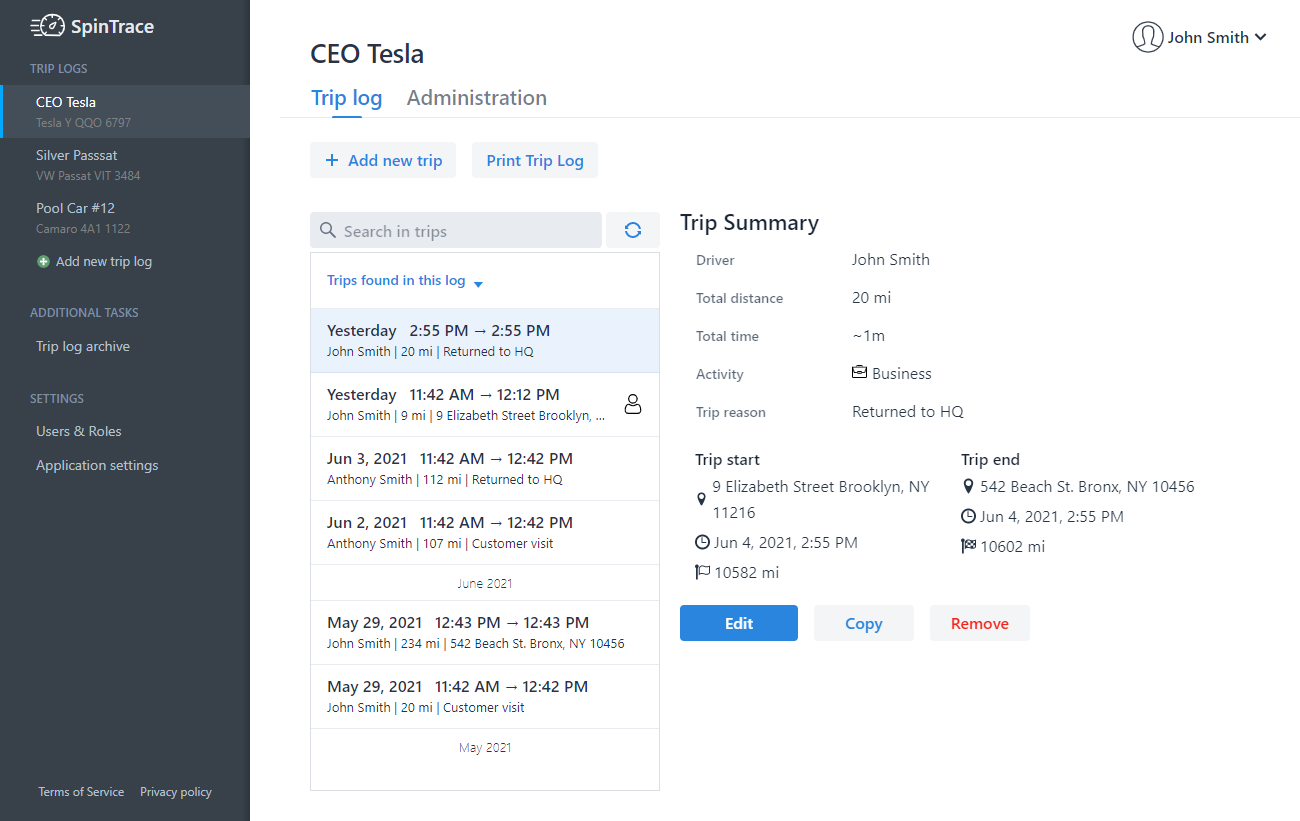This screenshot has width=1300, height=821.
Task: Click the Add new trip button
Action: [383, 160]
